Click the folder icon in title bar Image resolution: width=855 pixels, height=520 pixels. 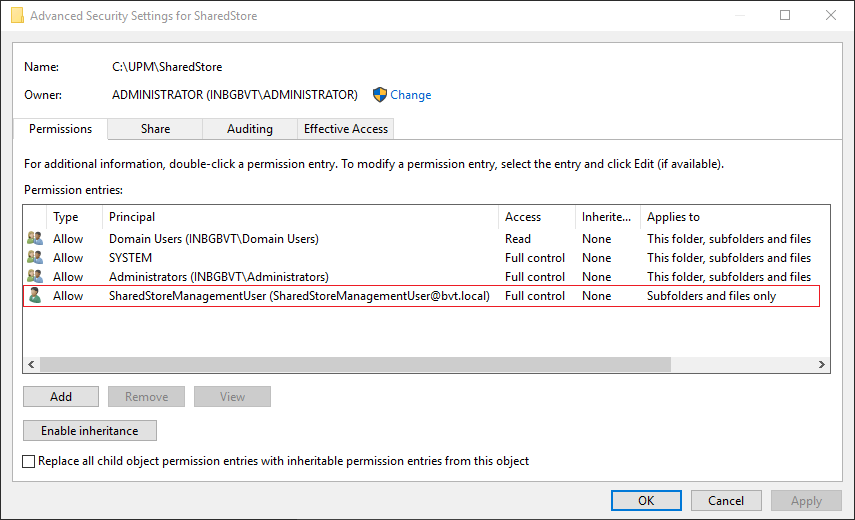click(17, 16)
